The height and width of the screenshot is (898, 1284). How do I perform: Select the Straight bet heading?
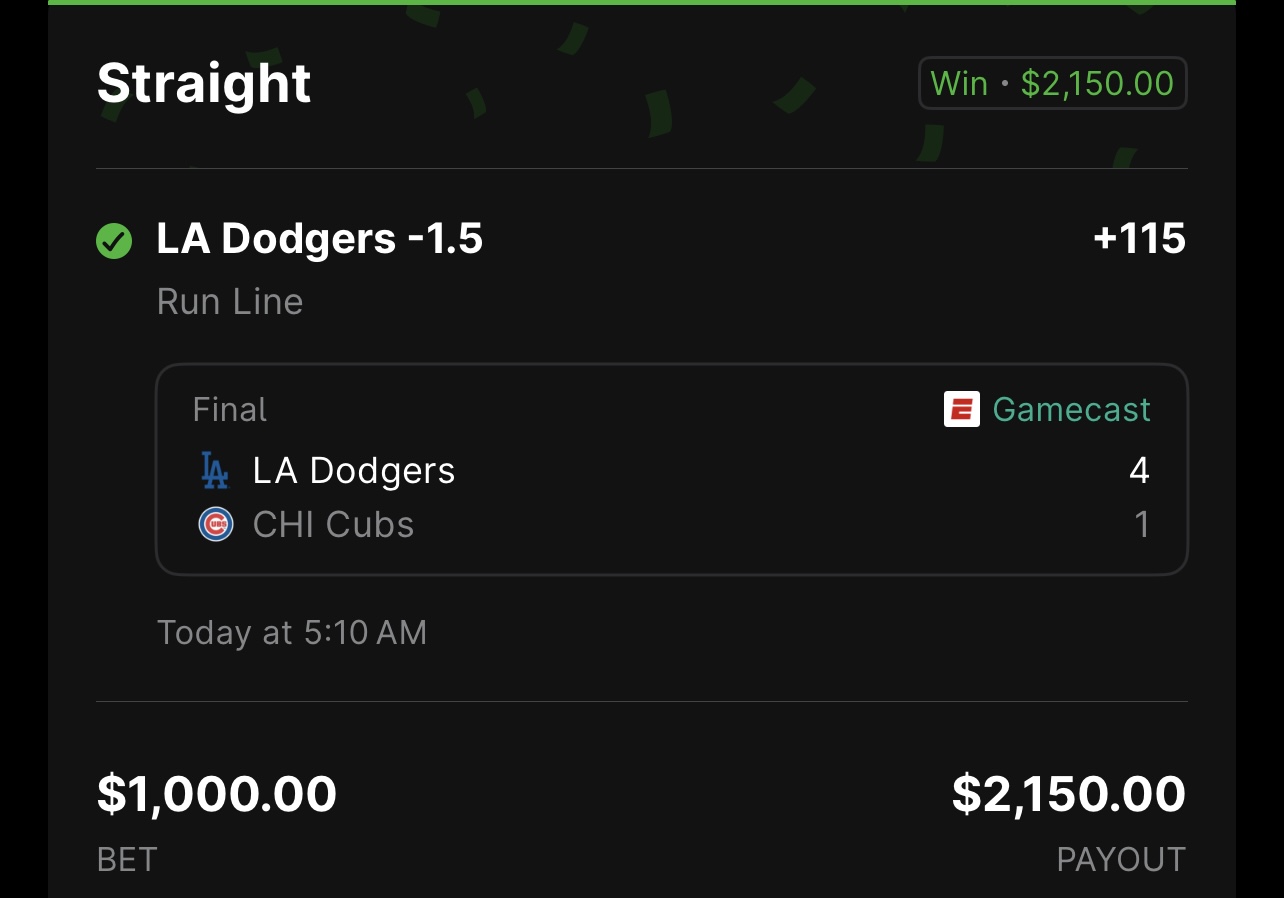[204, 83]
